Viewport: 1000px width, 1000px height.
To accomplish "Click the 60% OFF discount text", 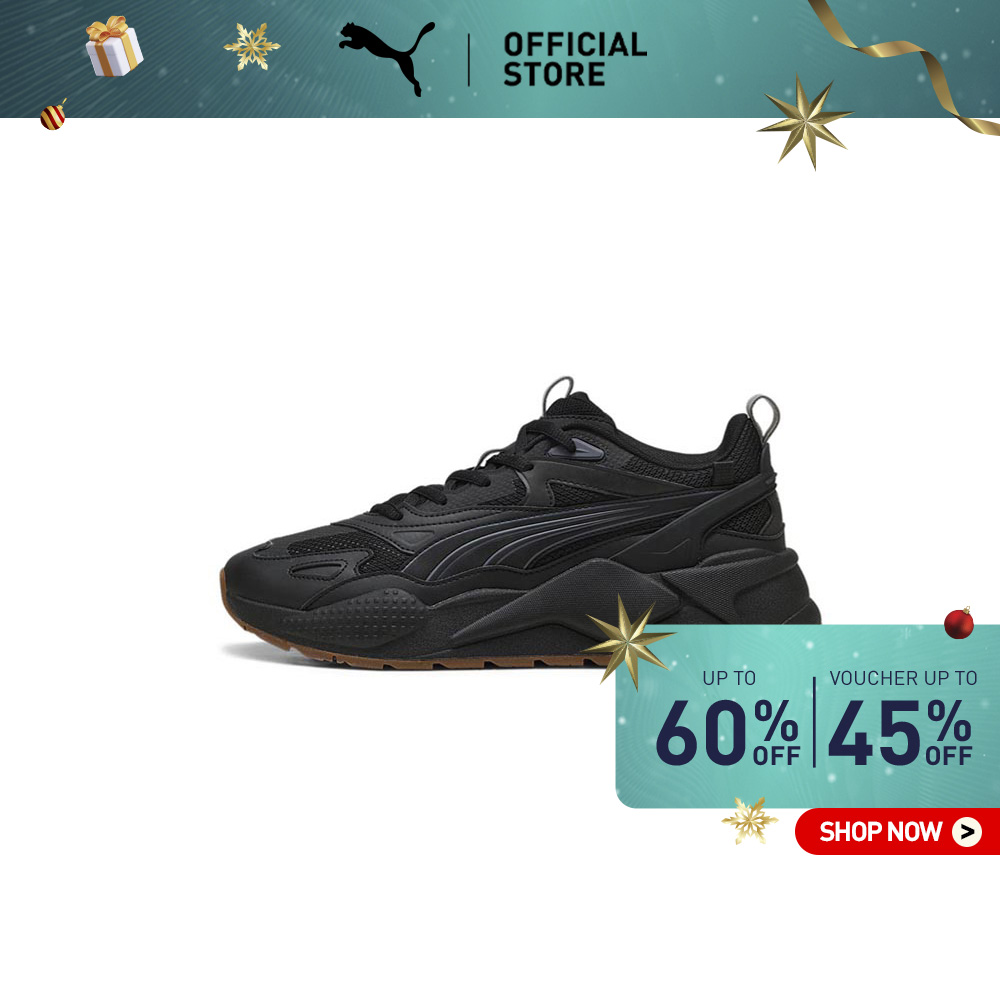I will click(x=727, y=733).
